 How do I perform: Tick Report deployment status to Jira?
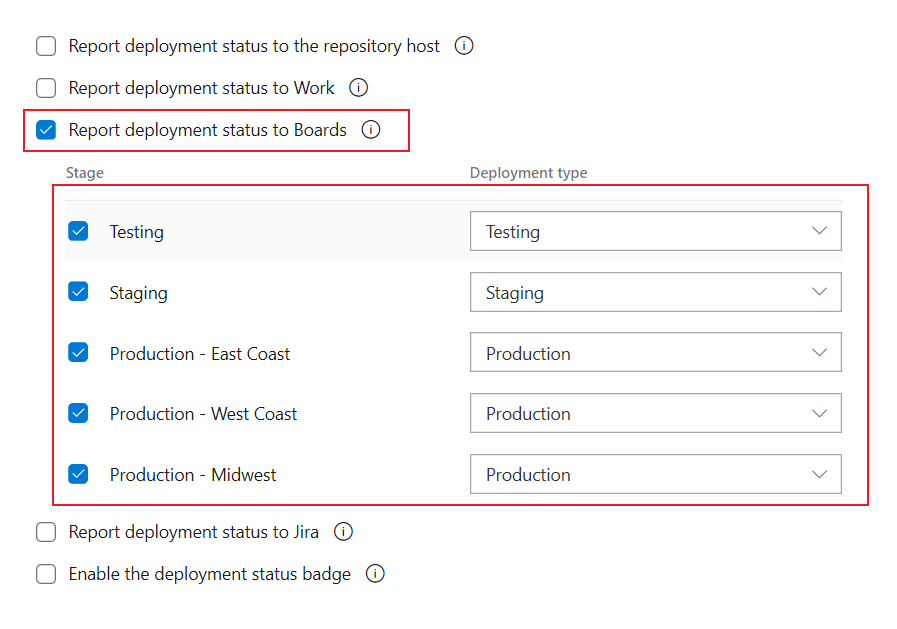[46, 532]
